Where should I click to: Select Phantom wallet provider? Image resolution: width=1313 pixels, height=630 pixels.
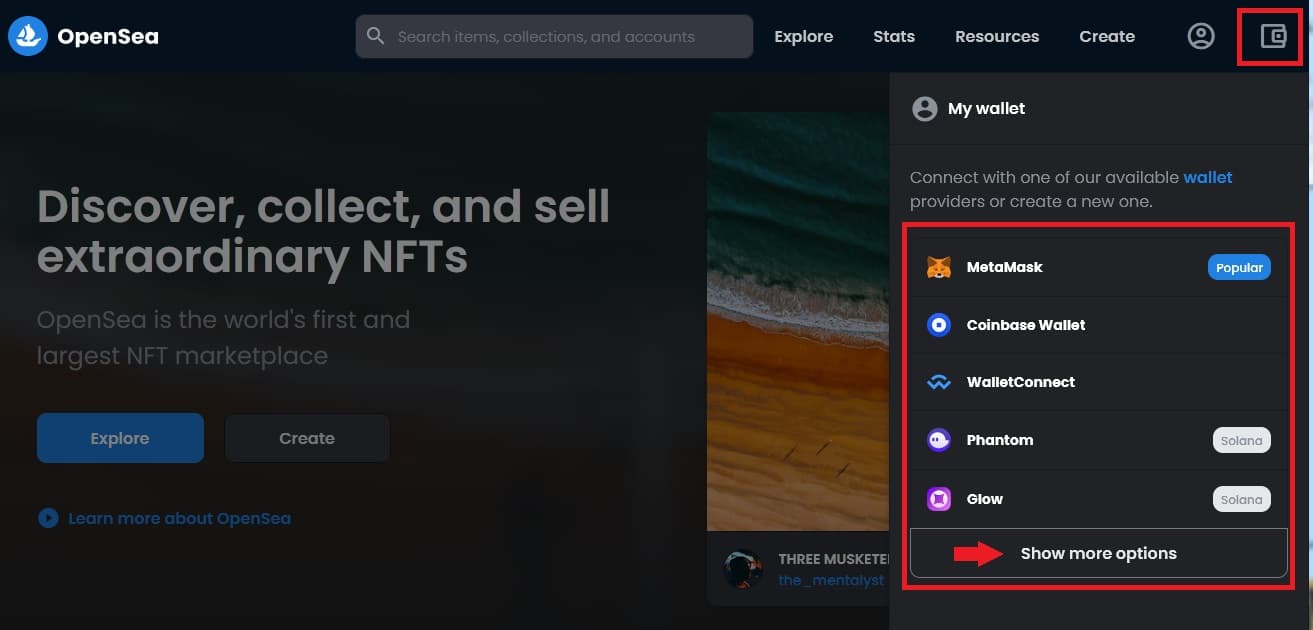[x=1098, y=440]
